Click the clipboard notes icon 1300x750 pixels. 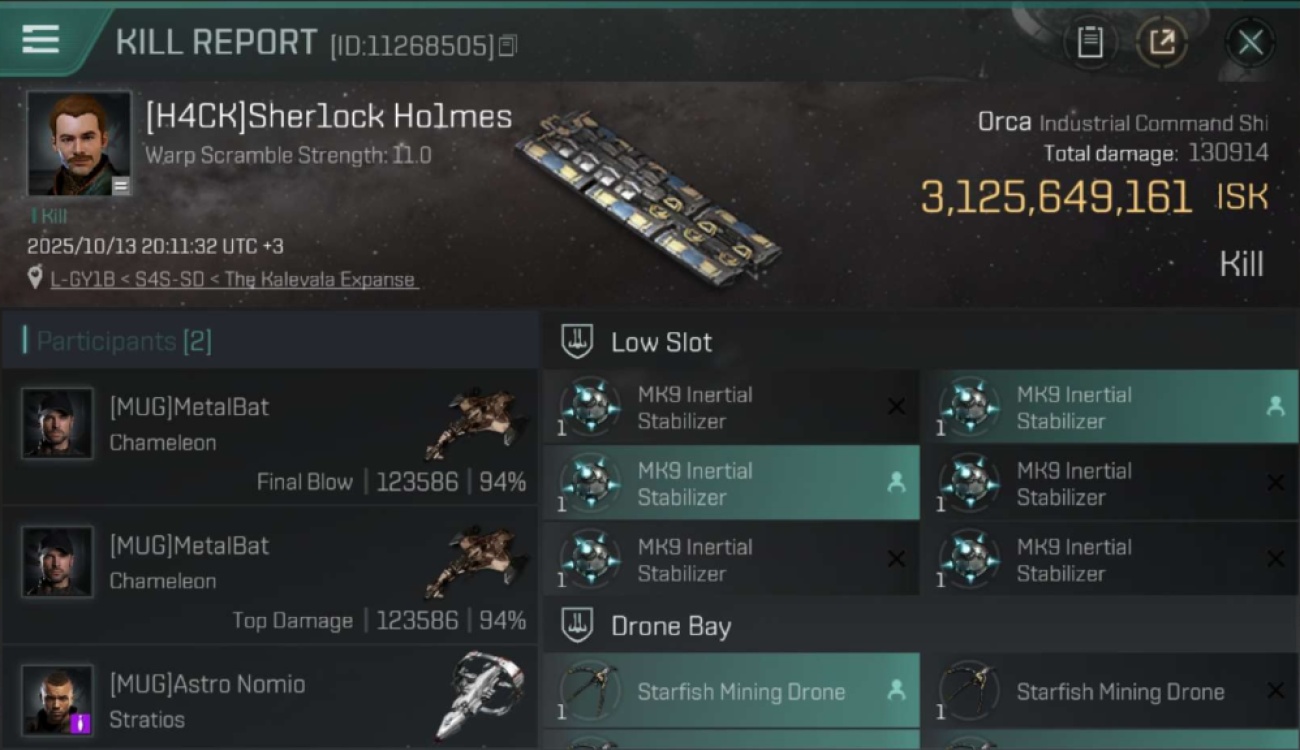[x=1089, y=42]
